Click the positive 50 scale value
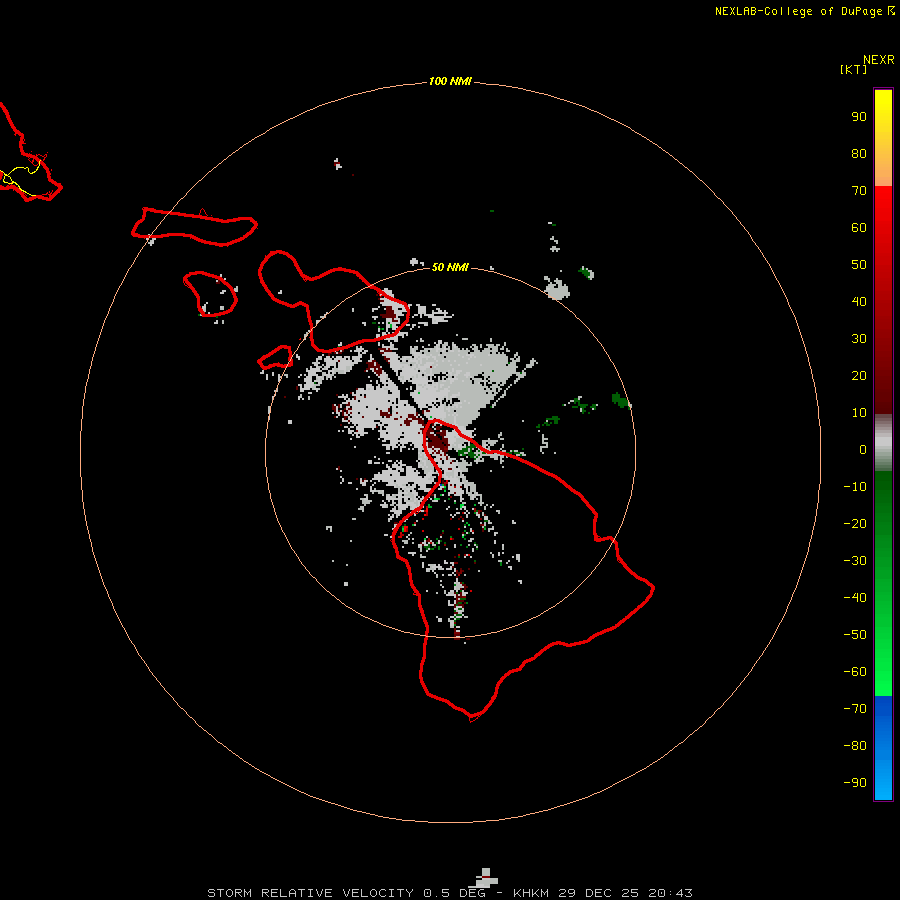The width and height of the screenshot is (900, 900). (859, 265)
